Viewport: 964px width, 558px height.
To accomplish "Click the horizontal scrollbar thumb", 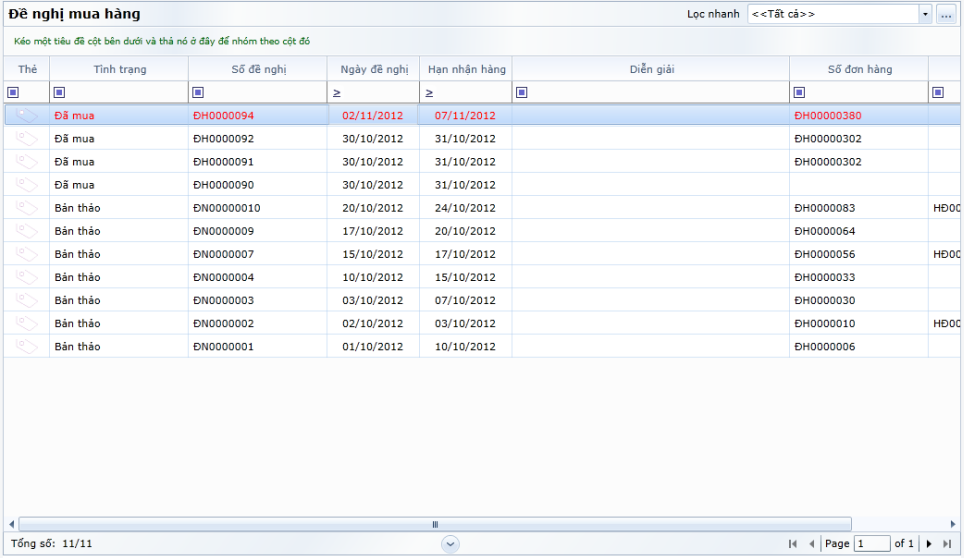I will pyautogui.click(x=435, y=524).
